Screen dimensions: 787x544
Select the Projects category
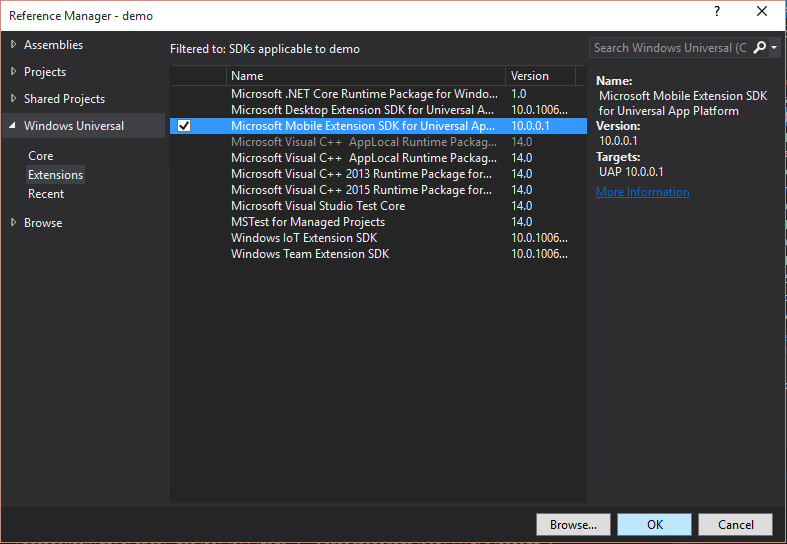point(45,72)
